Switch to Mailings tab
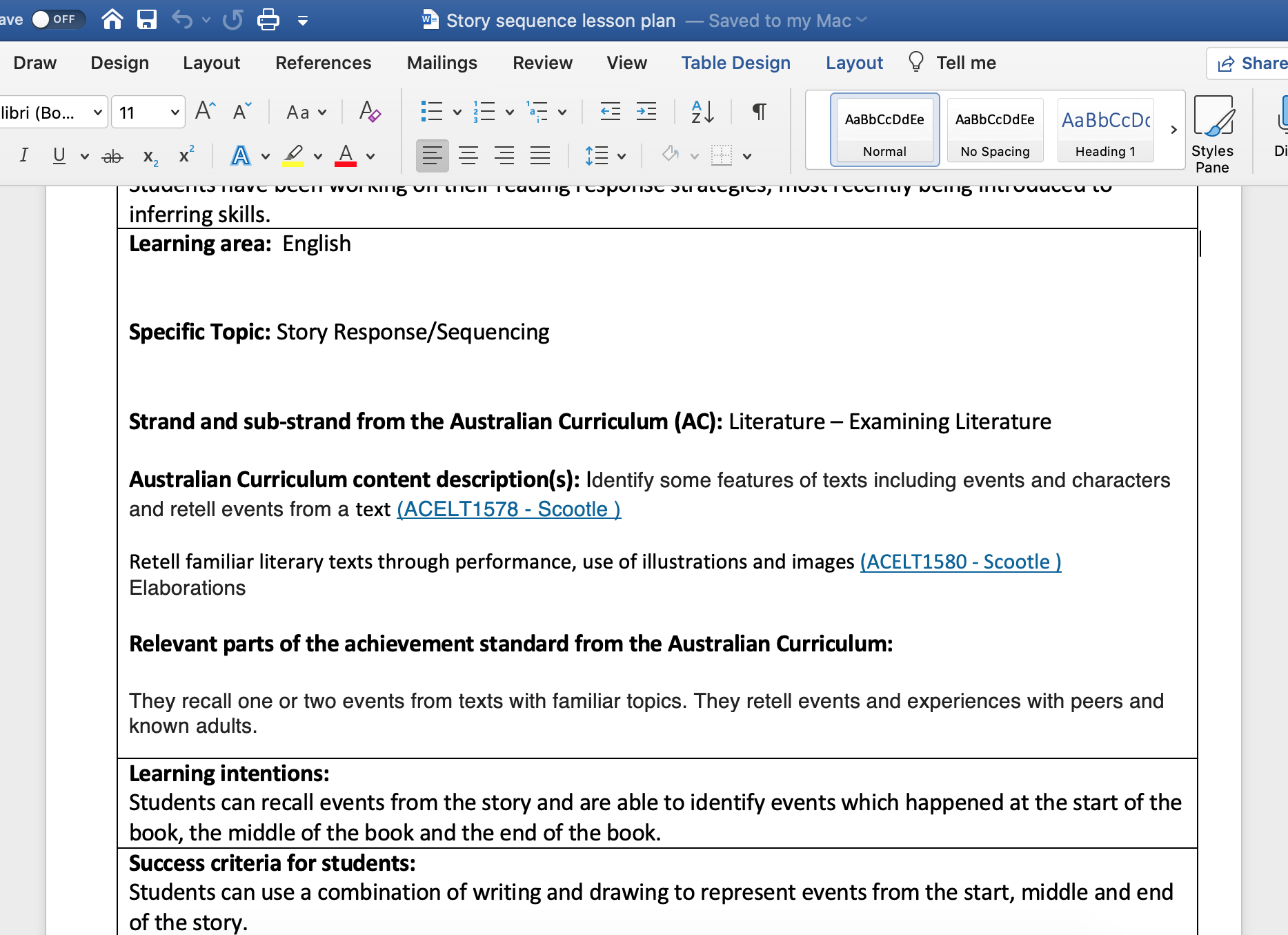 point(442,63)
